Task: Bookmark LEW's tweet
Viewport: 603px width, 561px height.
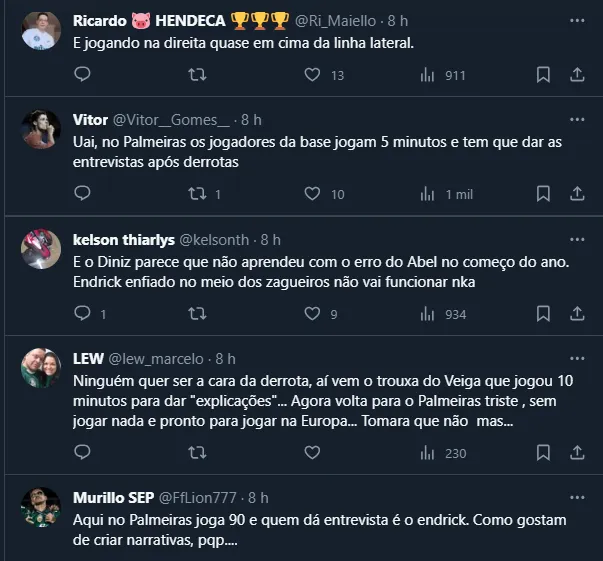Action: 542,453
